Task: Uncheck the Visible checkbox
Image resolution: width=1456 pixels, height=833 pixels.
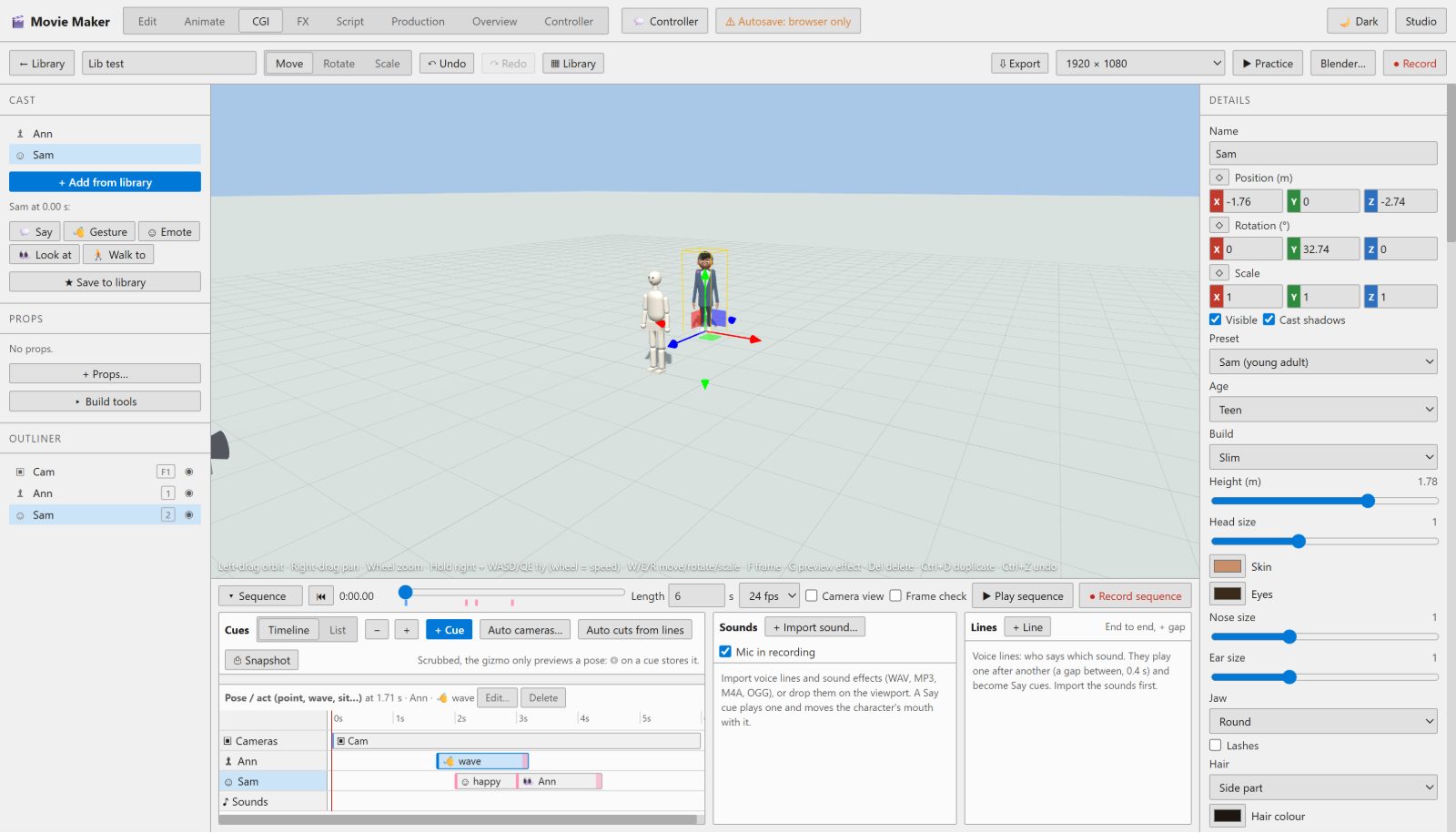Action: [x=1215, y=320]
